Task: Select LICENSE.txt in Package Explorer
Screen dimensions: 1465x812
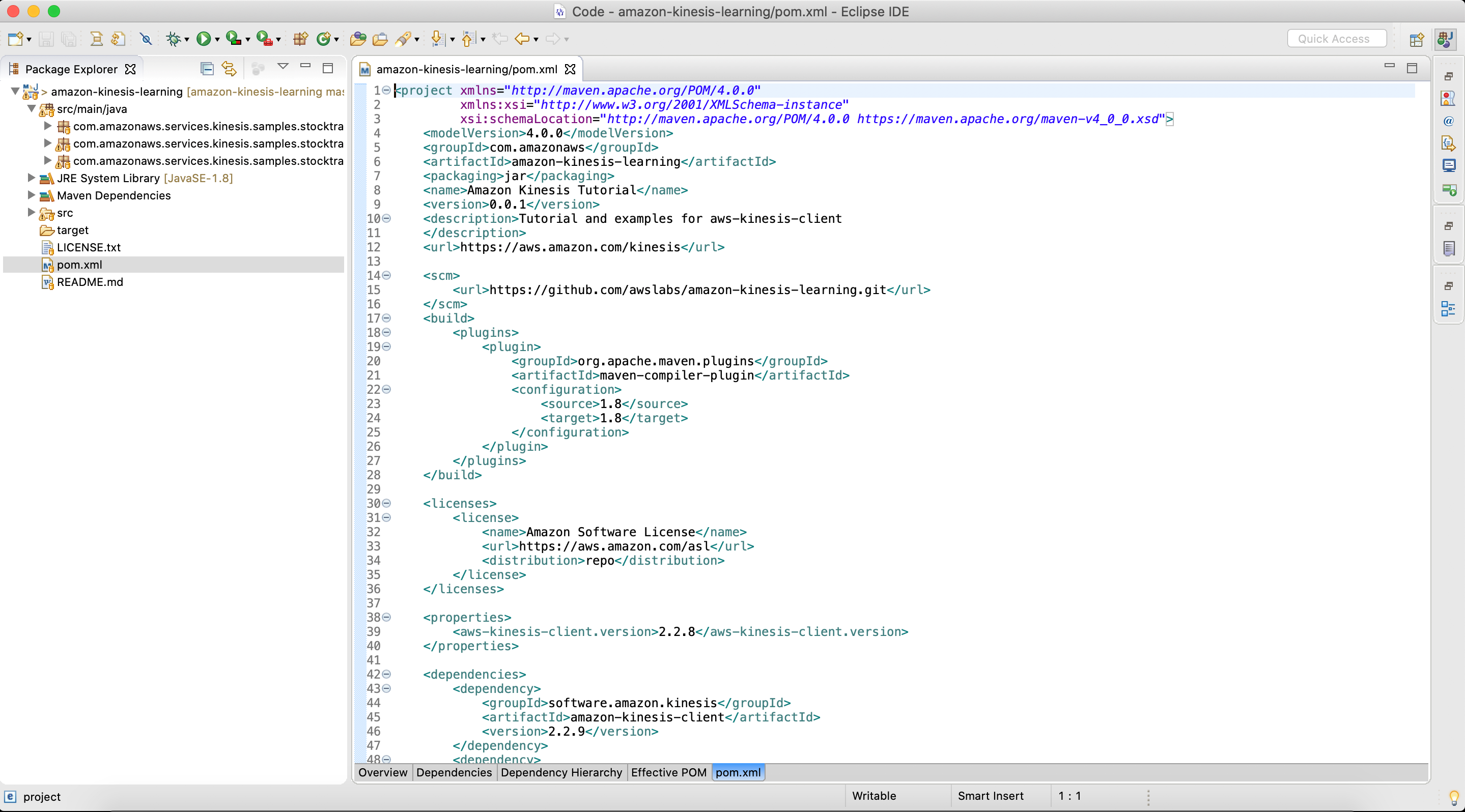Action: [x=88, y=247]
